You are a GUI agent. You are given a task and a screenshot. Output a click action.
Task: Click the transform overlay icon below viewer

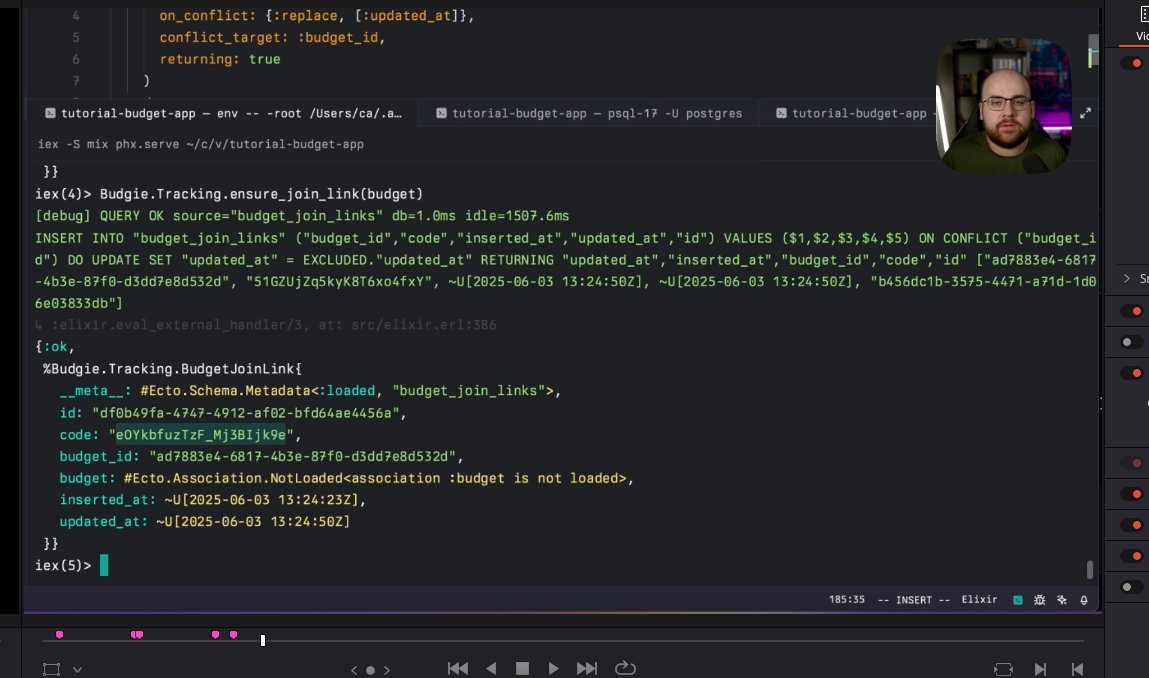point(51,669)
